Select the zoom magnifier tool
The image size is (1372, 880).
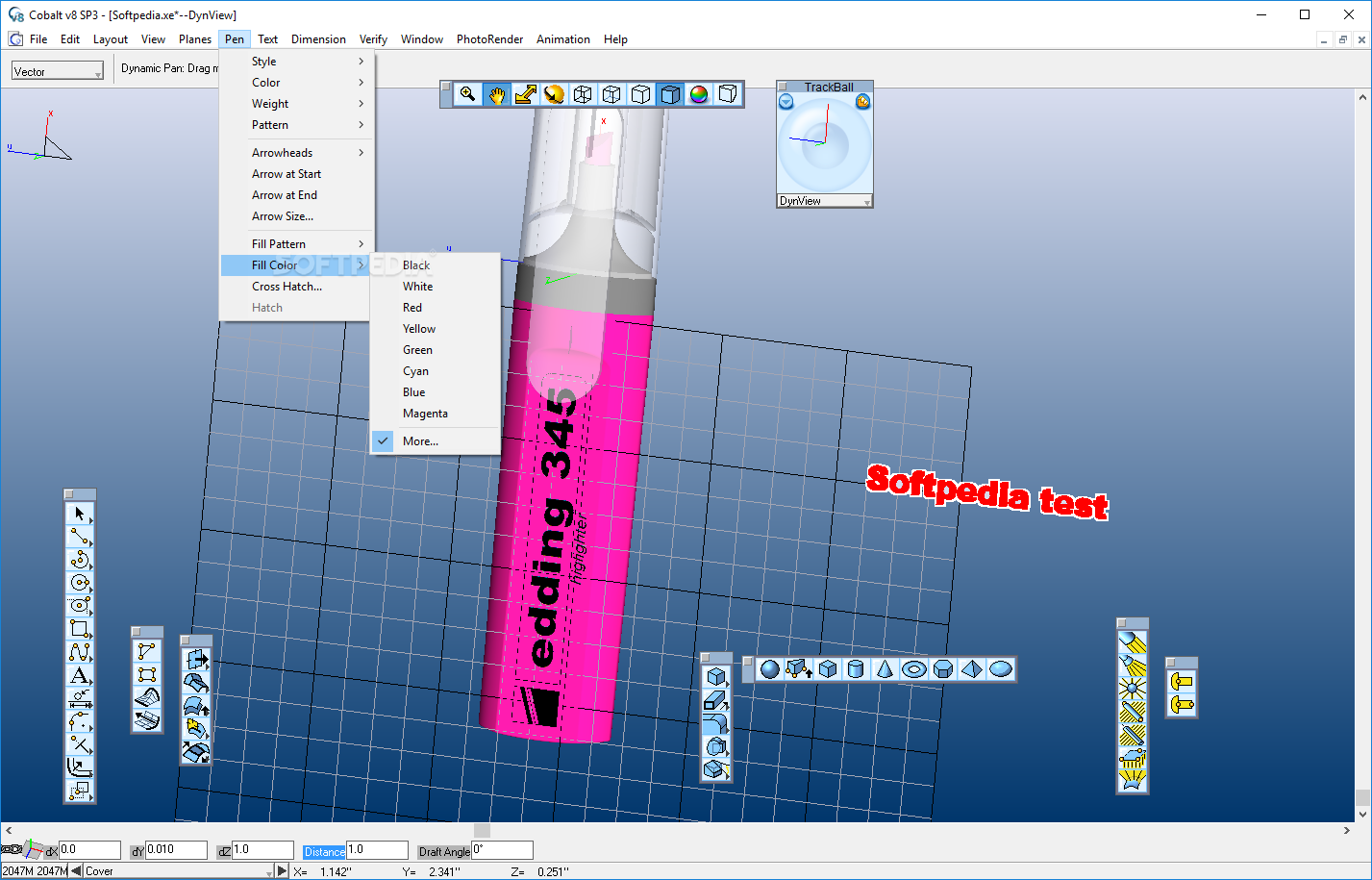[467, 94]
